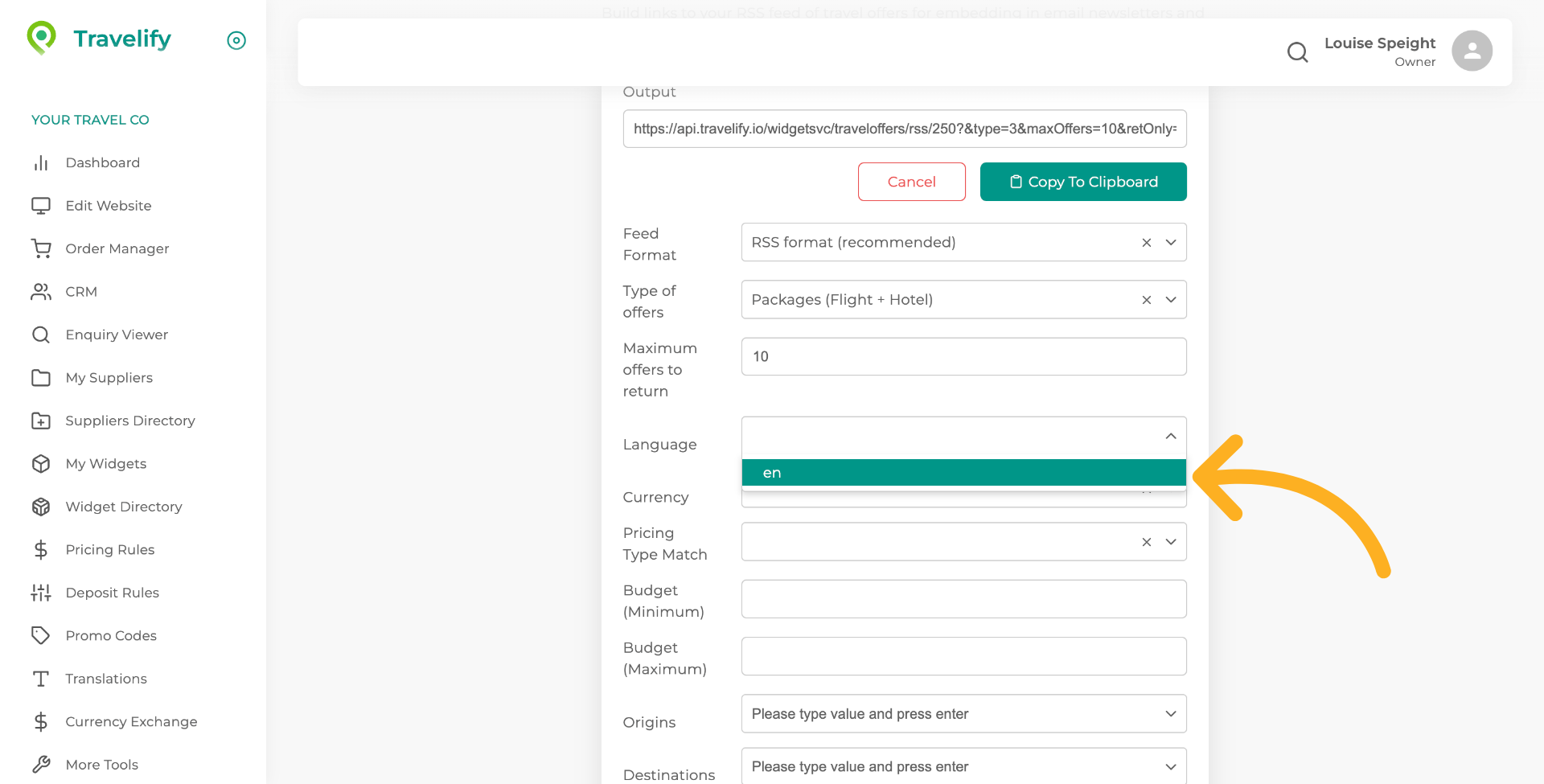The width and height of the screenshot is (1544, 784).
Task: Click the search magnifier in the top bar
Action: pyautogui.click(x=1297, y=51)
